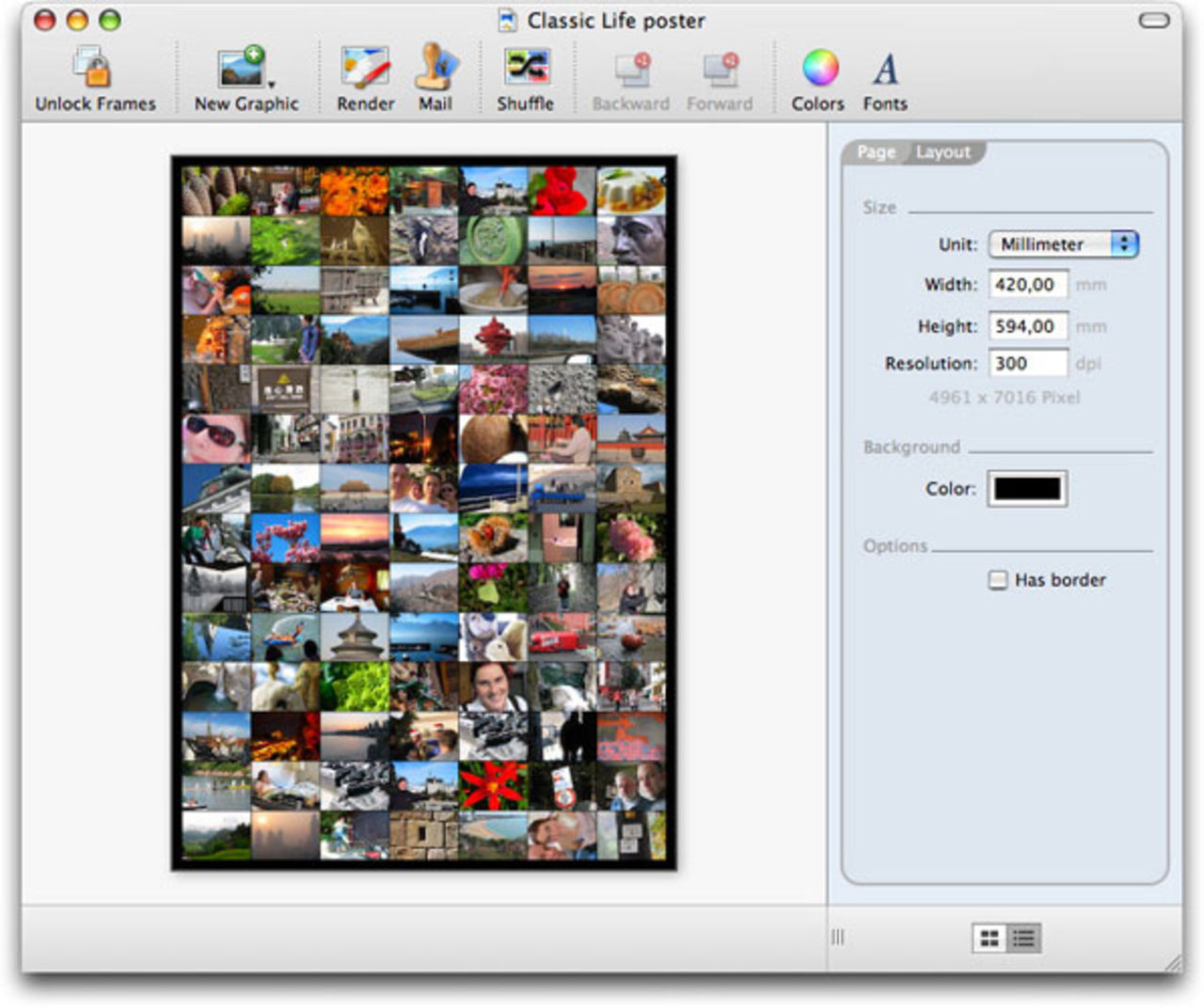1204x1008 pixels.
Task: Send poster via the Mail stamp icon
Action: (x=436, y=68)
